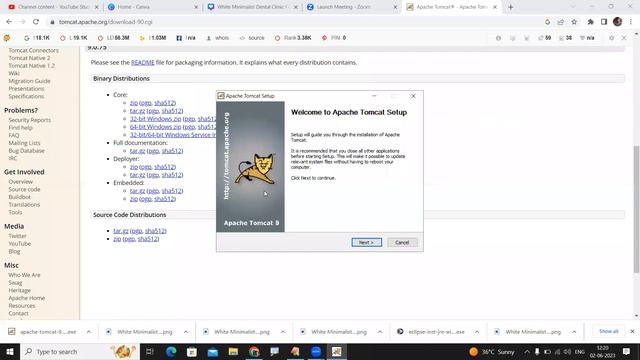Download Full documentation tar.gz link
The height and width of the screenshot is (360, 640).
point(137,151)
